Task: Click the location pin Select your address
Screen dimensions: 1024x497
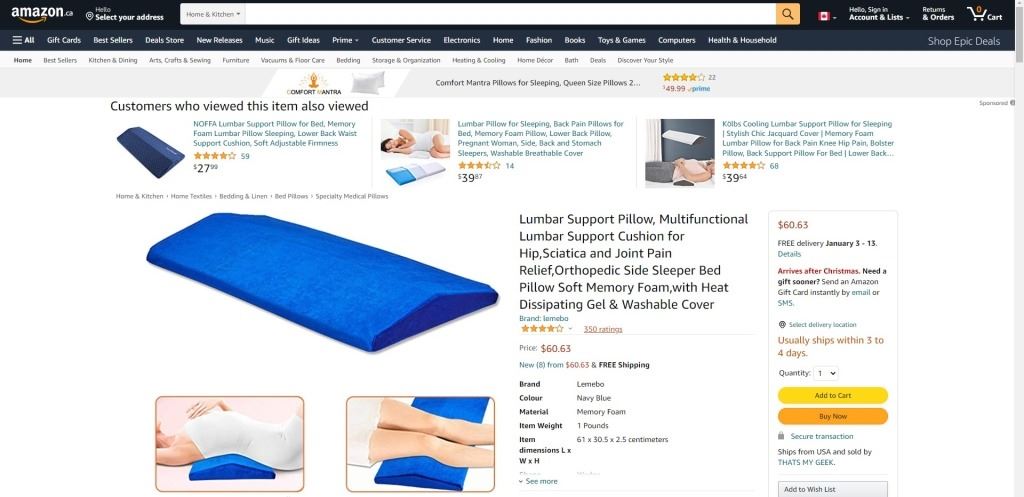Action: (124, 14)
